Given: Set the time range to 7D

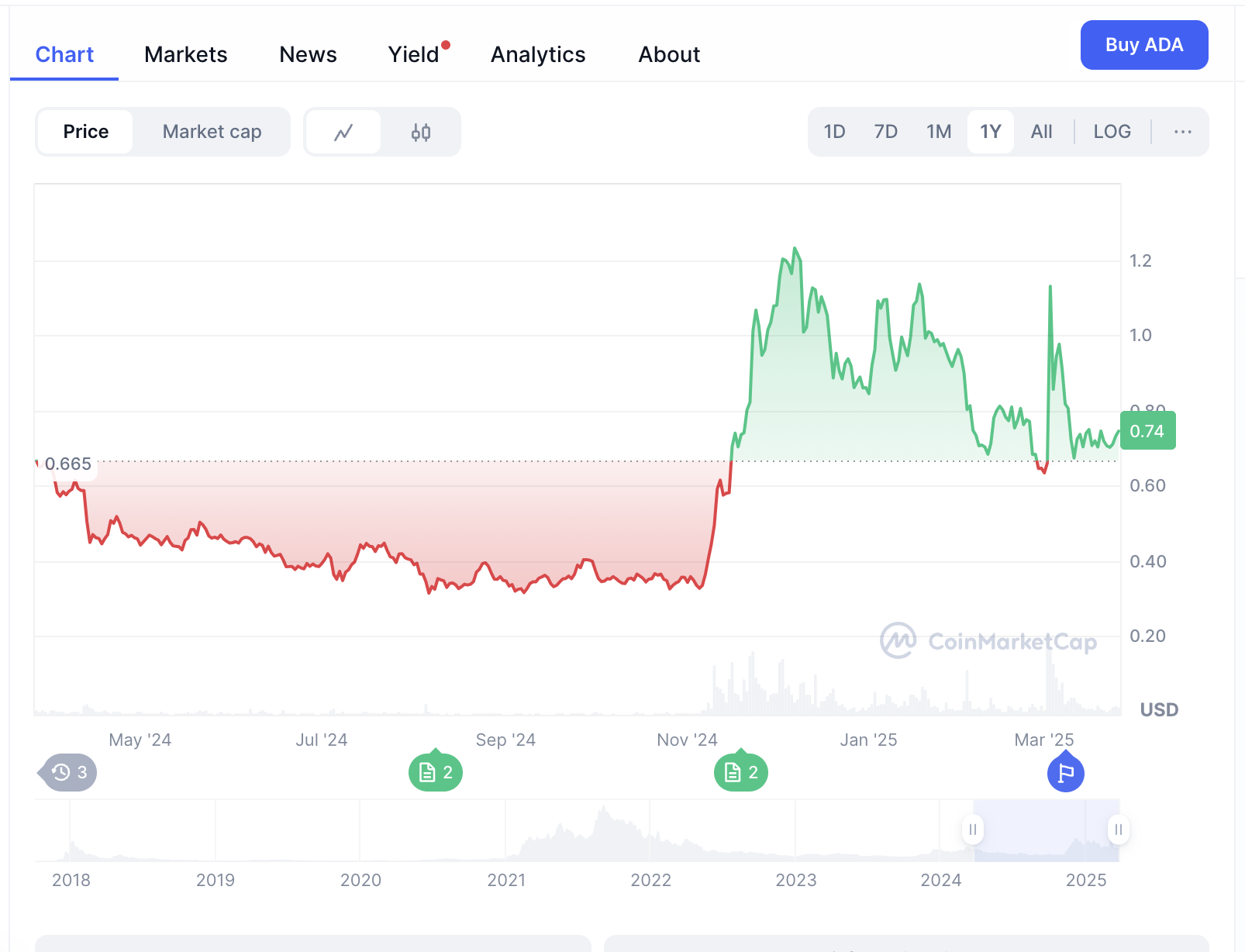Looking at the screenshot, I should [885, 132].
